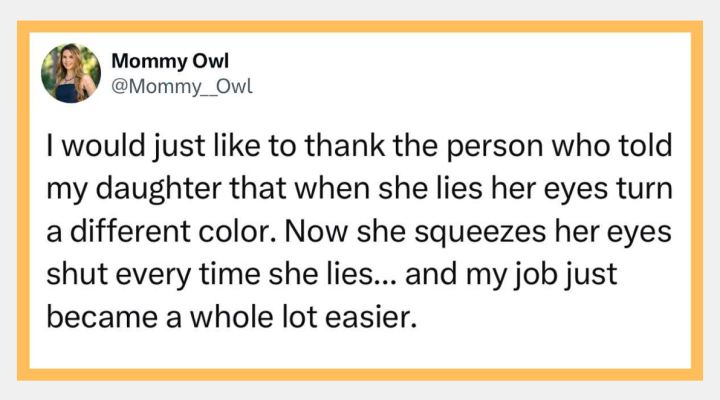Click the orange border frame of the card
The image size is (720, 400).
point(360,27)
